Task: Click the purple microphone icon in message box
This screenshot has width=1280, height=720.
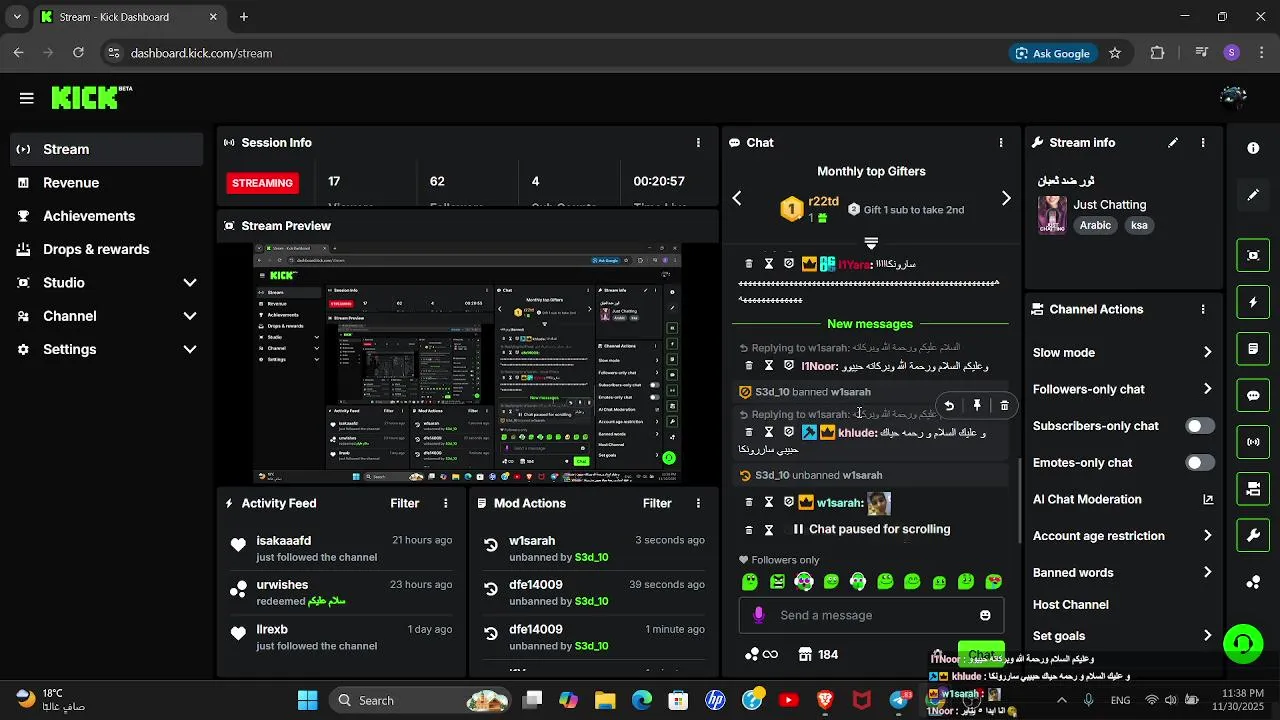Action: (x=759, y=615)
